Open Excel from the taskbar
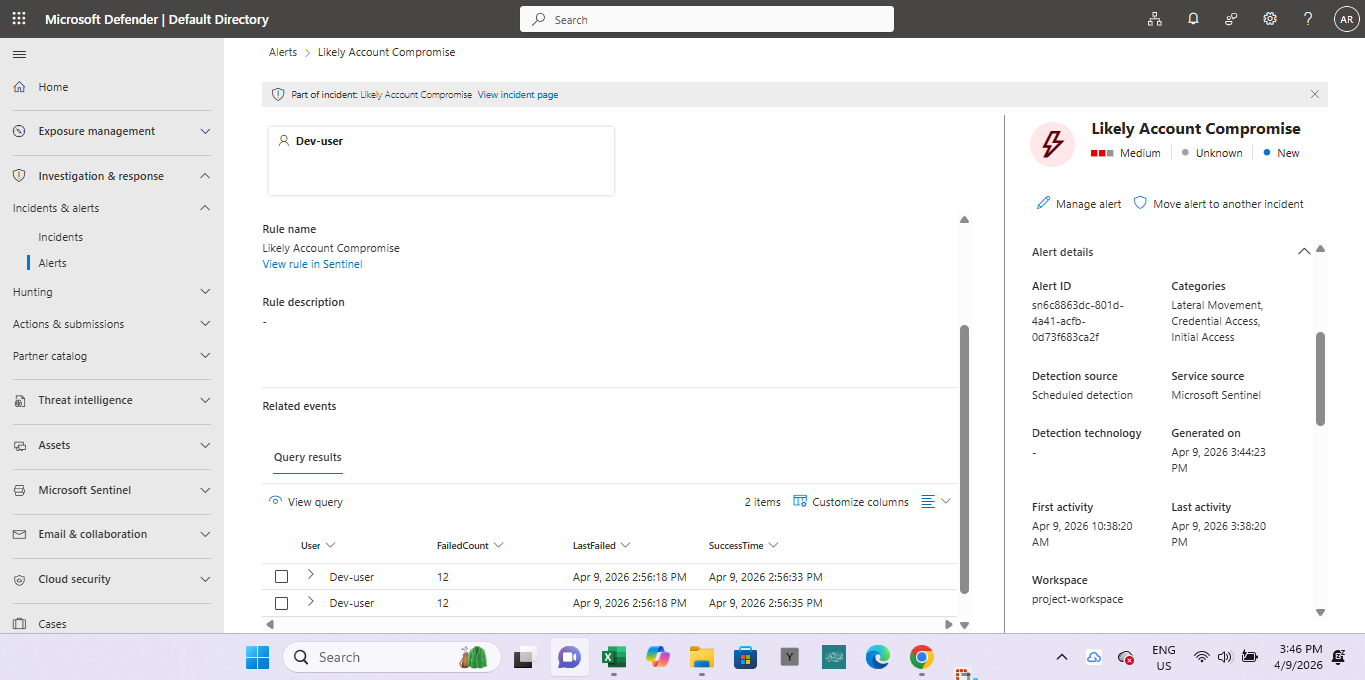Viewport: 1365px width, 680px height. pos(613,657)
